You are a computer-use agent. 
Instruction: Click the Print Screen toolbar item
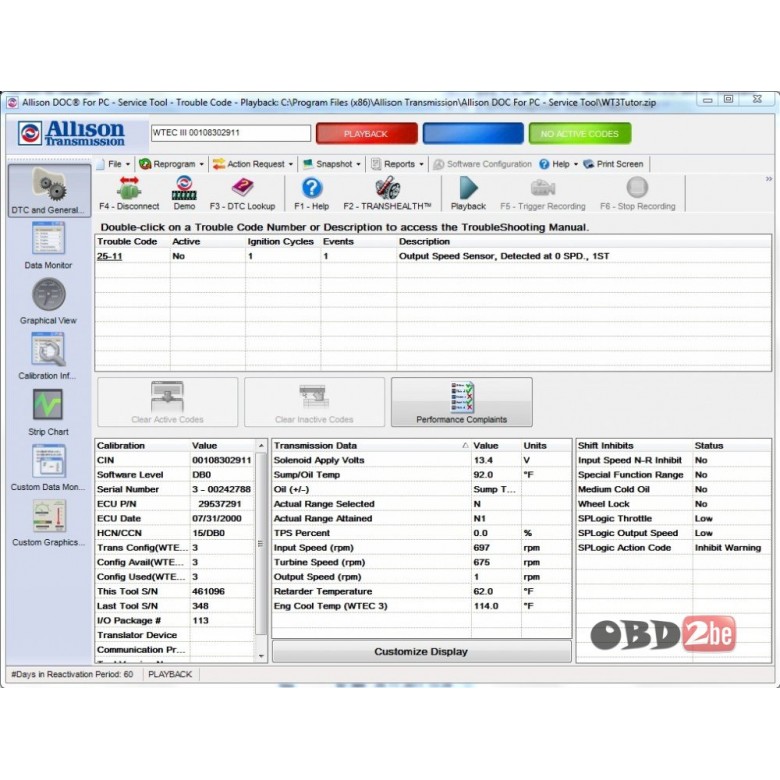pos(613,164)
